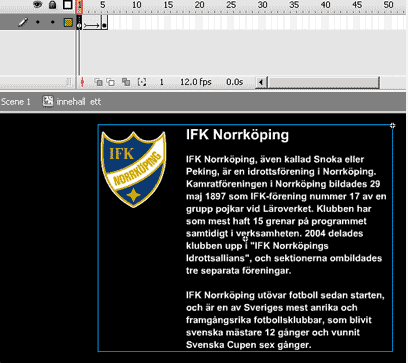
Task: Click frame 50 on the timeline ruler
Action: click(388, 5)
